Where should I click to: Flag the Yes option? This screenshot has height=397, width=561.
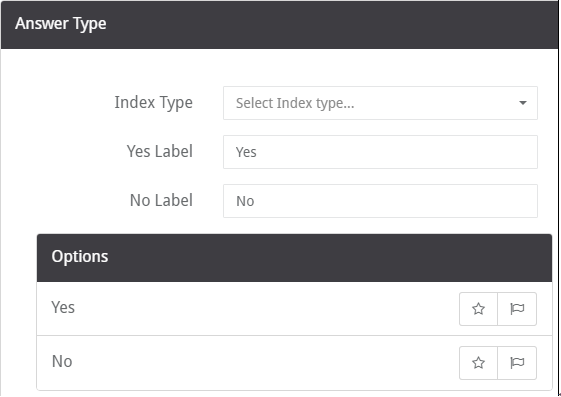coord(517,309)
